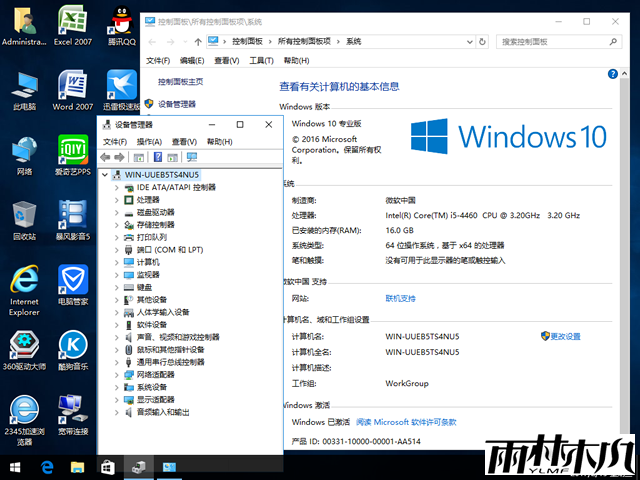Launch the Word 2007 desktop shortcut
640x480 pixels.
tap(72, 86)
